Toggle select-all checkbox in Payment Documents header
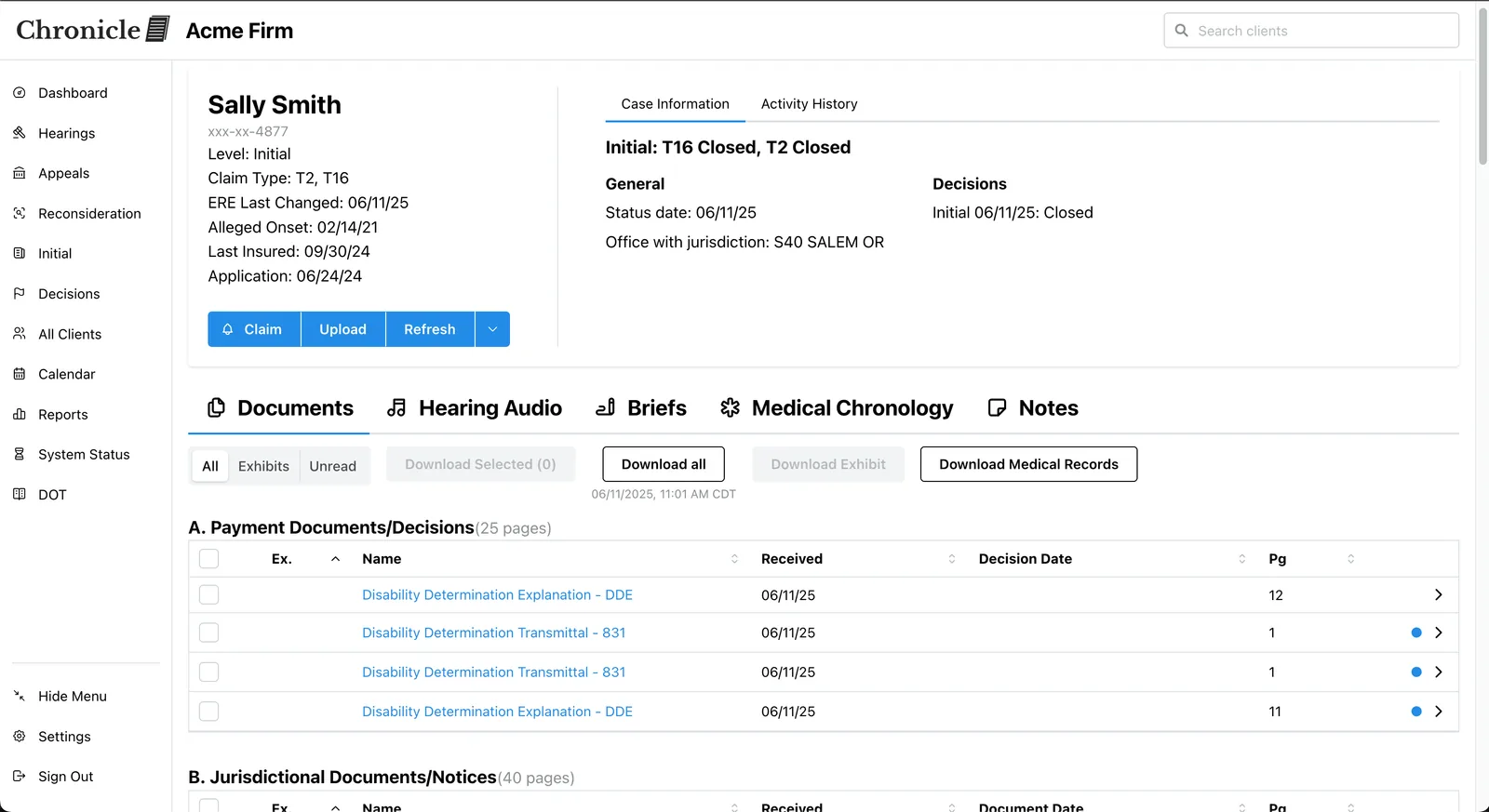Screen dimensions: 1489x812 pos(209,559)
